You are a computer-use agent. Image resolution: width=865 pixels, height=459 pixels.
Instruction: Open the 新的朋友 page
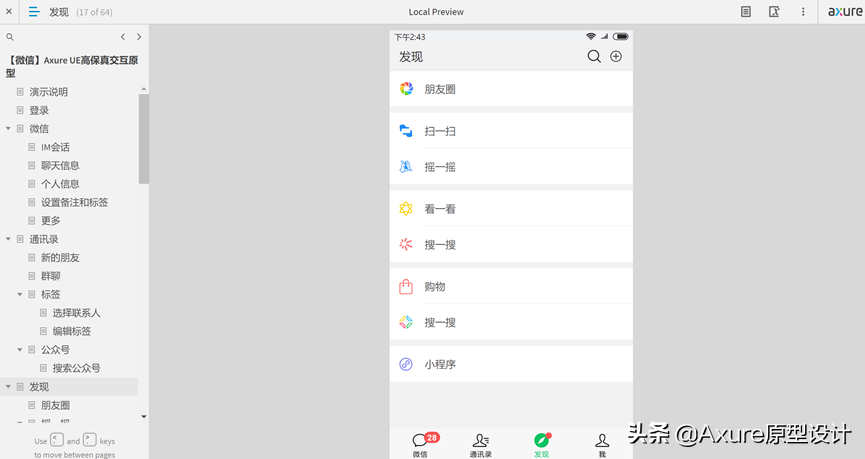tap(60, 258)
